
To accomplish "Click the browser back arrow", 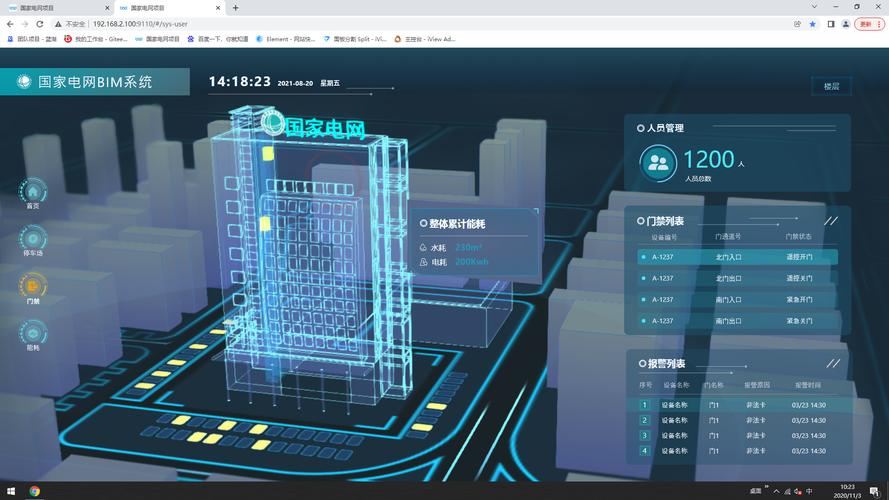I will [10, 24].
